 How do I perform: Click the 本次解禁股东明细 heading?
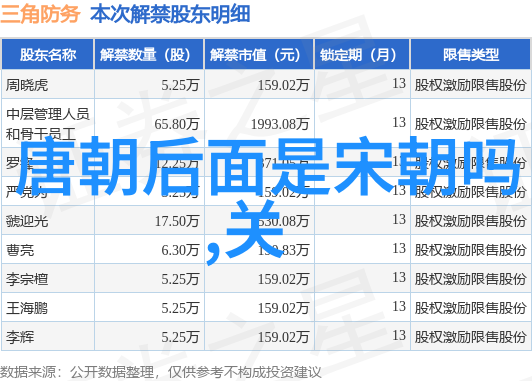170,14
